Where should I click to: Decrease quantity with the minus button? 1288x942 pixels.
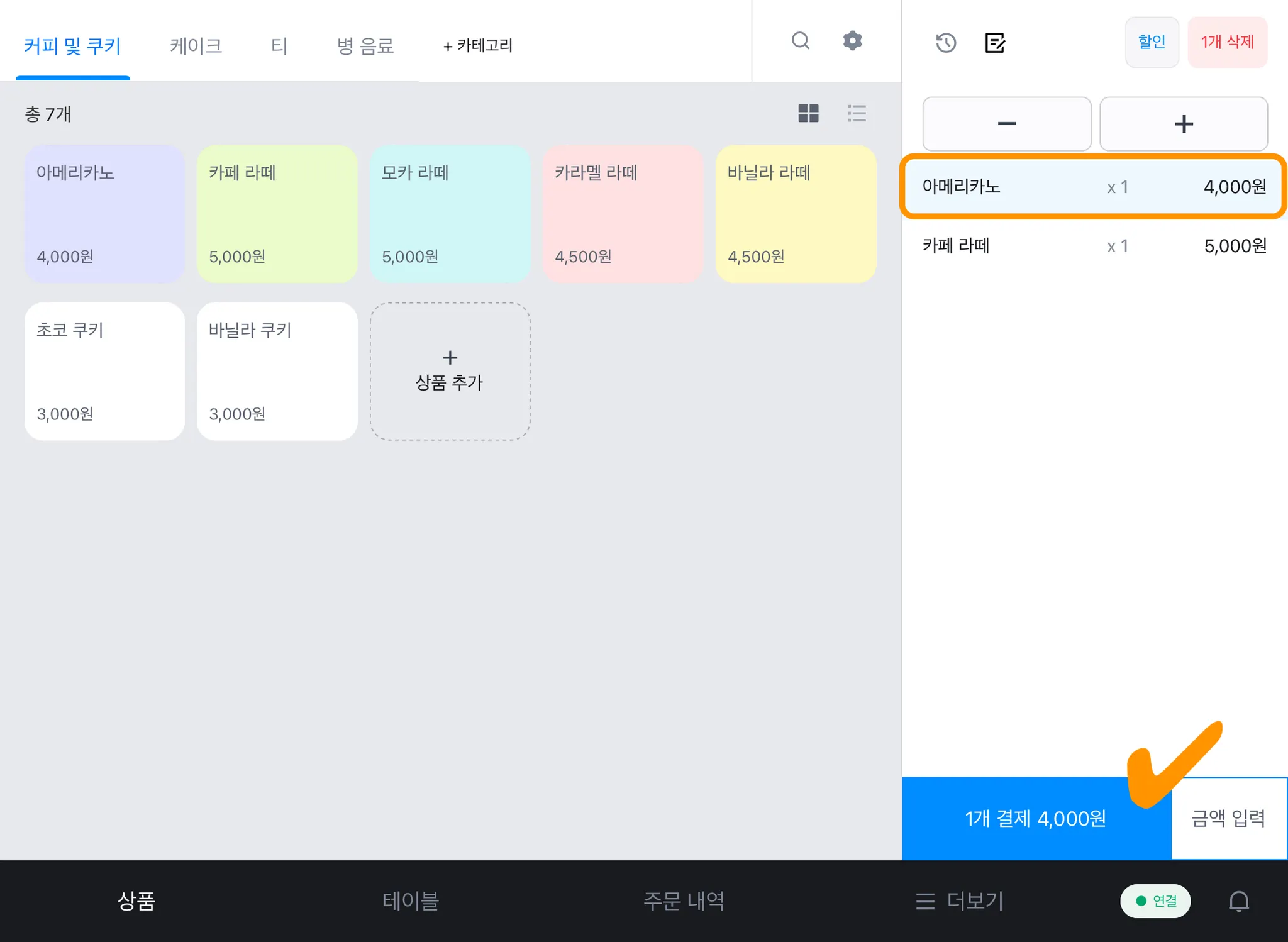pos(1006,124)
